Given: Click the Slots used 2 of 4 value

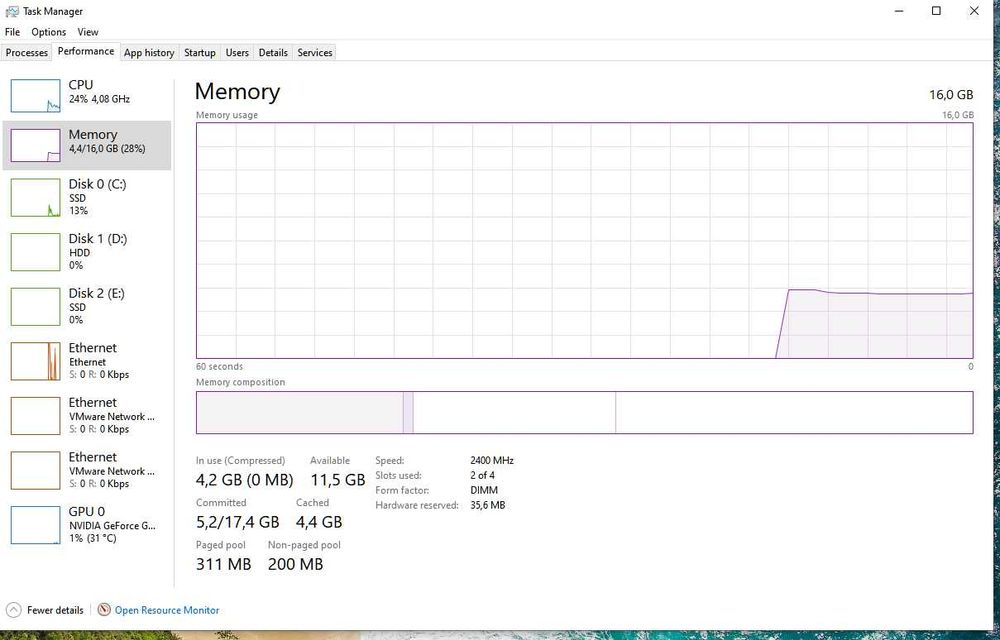Looking at the screenshot, I should (x=482, y=476).
